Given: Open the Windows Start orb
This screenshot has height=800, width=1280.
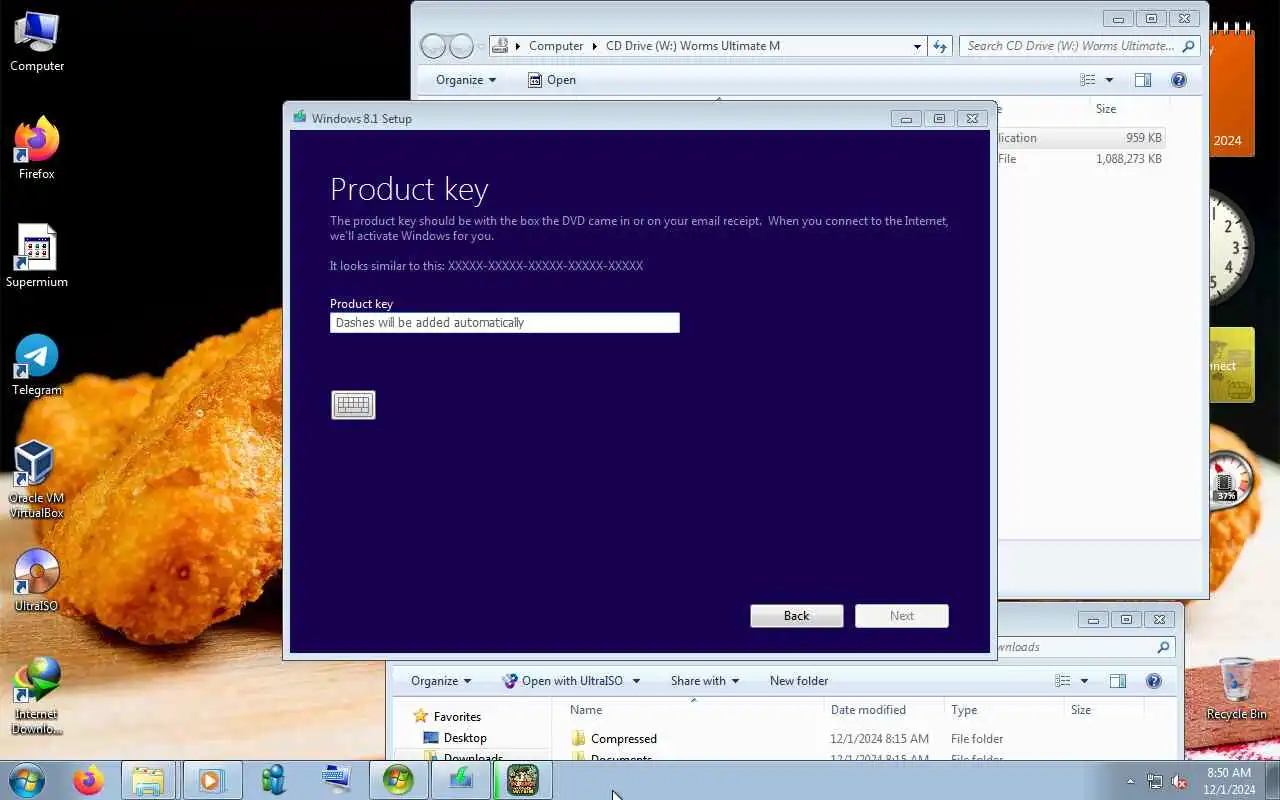Looking at the screenshot, I should pyautogui.click(x=27, y=780).
